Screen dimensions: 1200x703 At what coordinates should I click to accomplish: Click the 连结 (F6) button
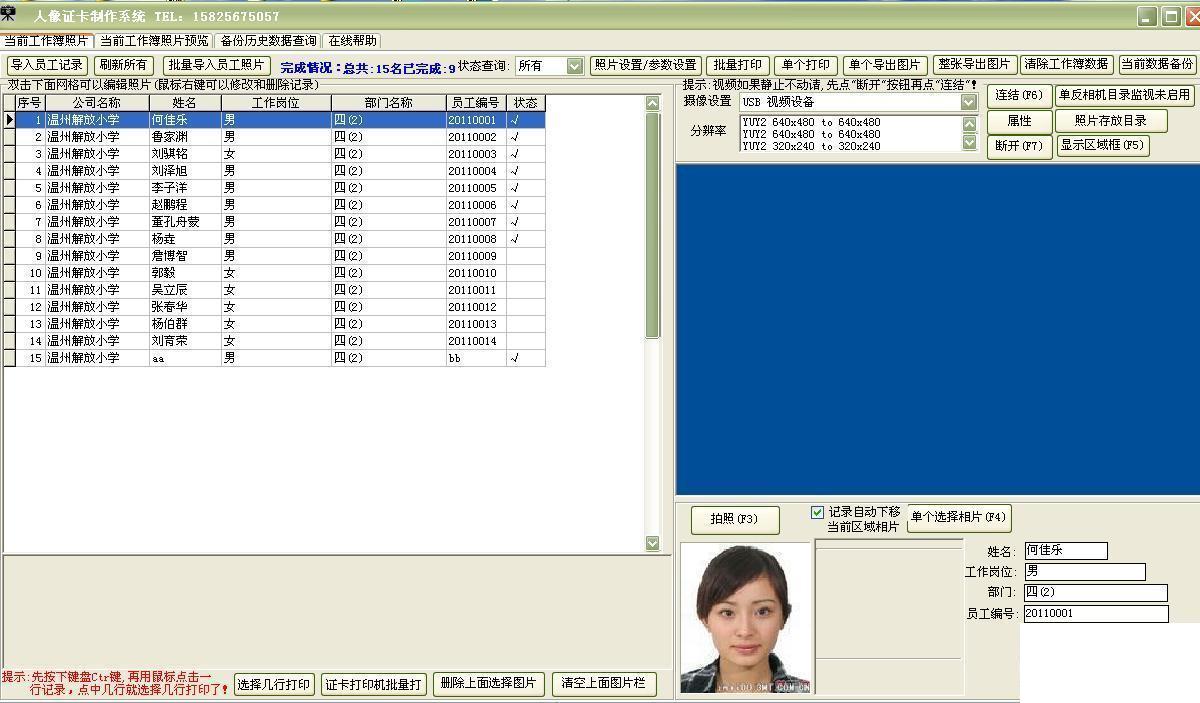point(1019,95)
